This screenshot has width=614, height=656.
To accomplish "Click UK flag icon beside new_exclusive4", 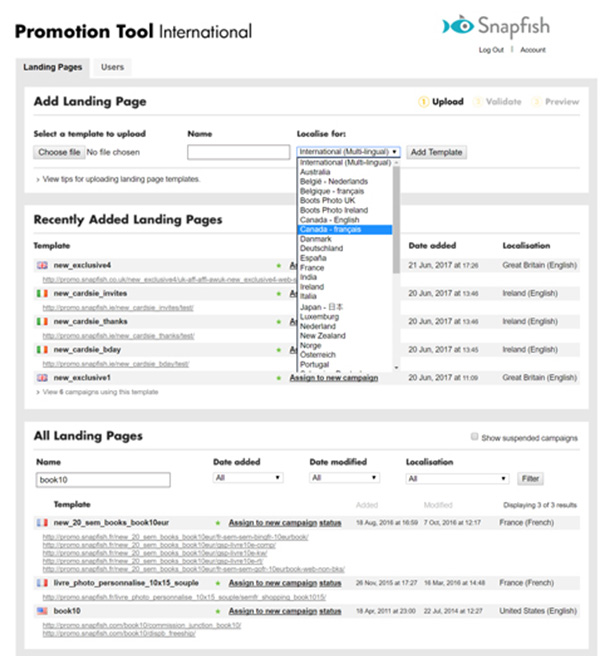I will (42, 265).
